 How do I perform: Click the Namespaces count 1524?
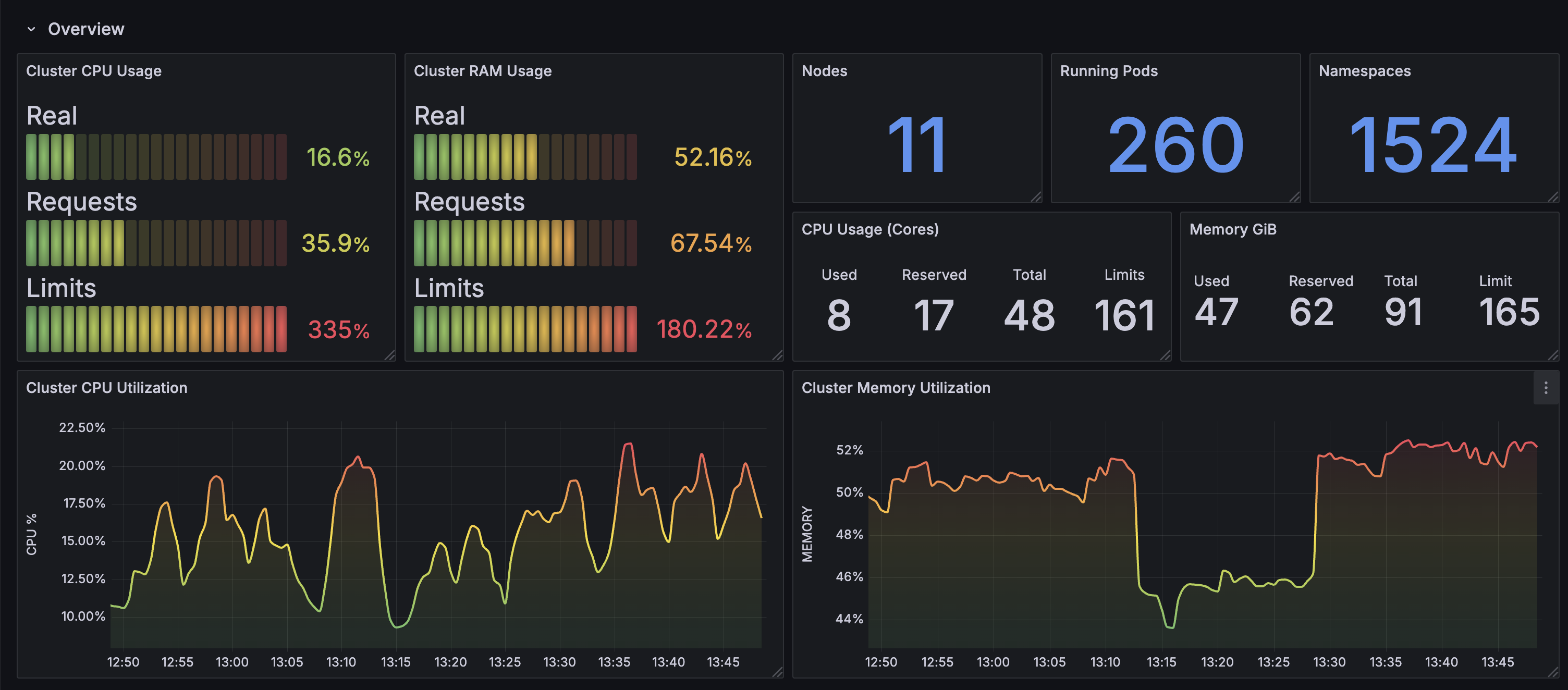(x=1434, y=145)
